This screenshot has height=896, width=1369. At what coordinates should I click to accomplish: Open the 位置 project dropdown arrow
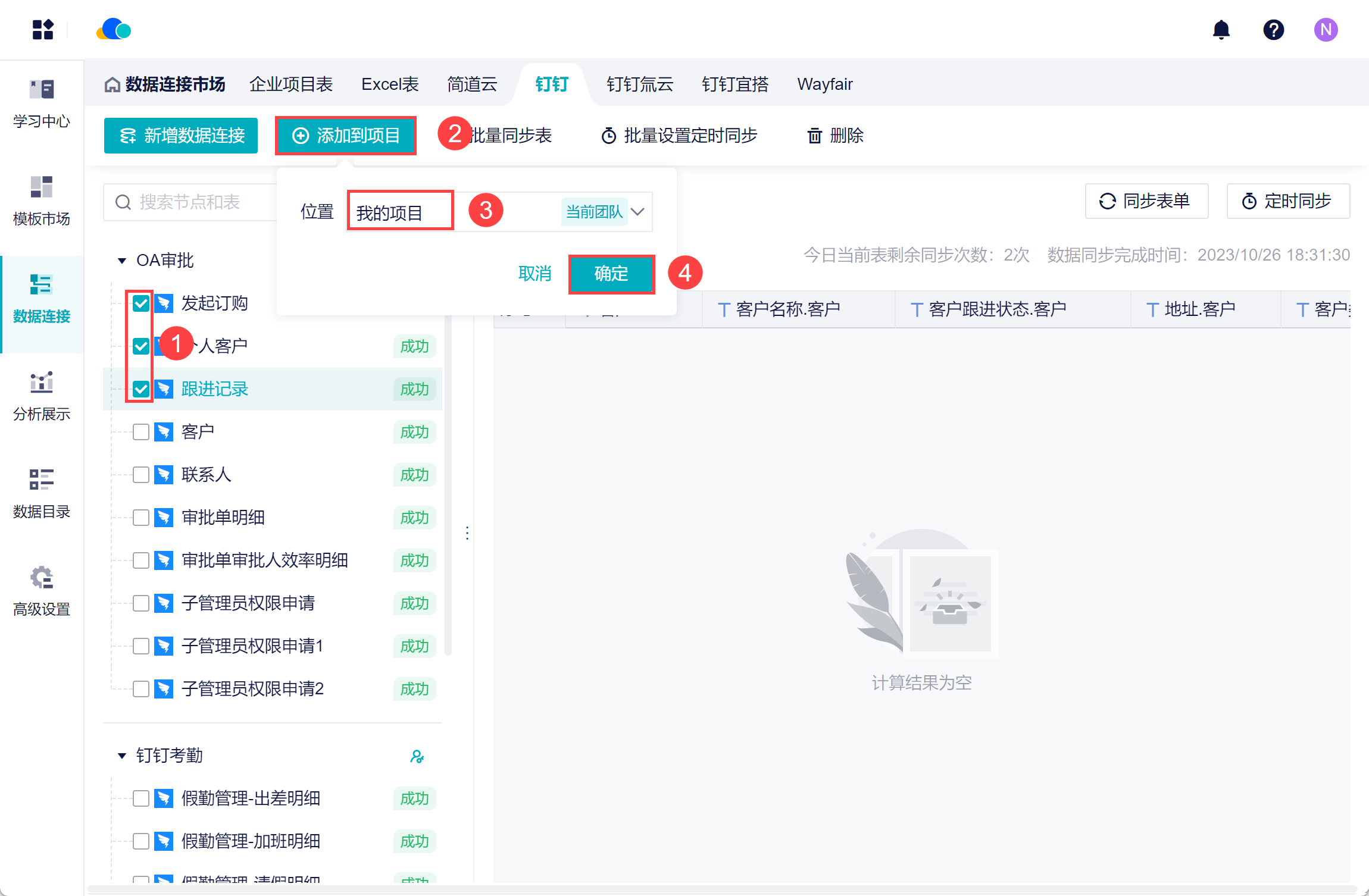638,212
